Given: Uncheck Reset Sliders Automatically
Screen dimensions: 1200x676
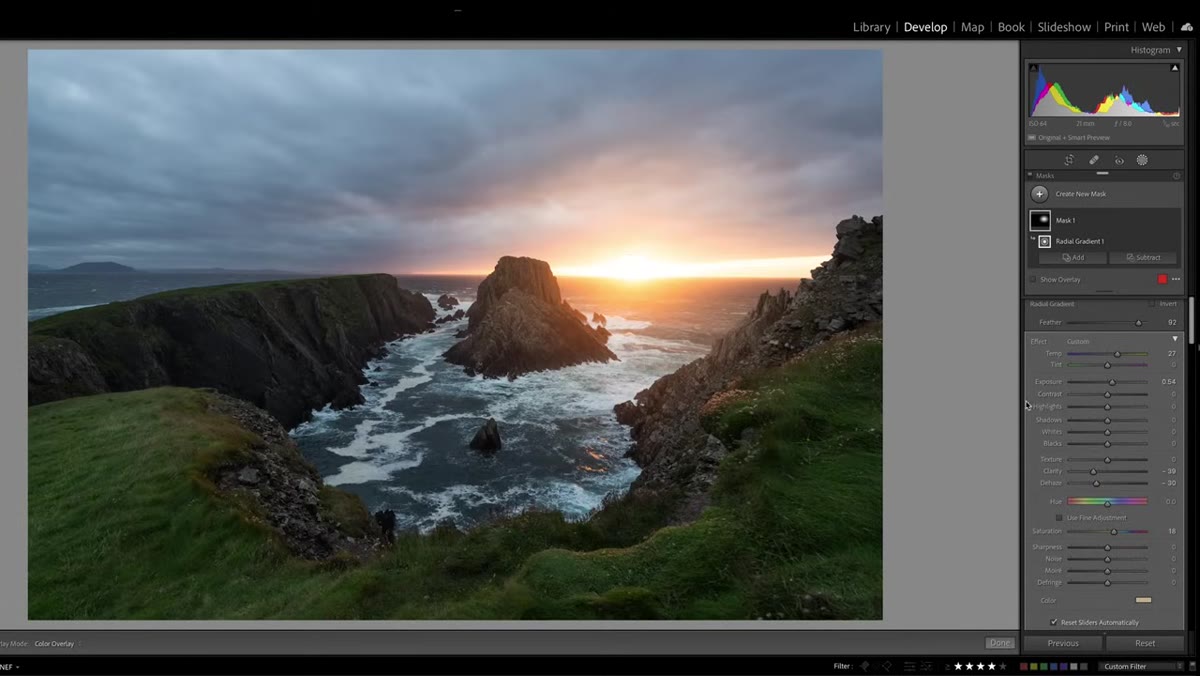Looking at the screenshot, I should [x=1054, y=622].
